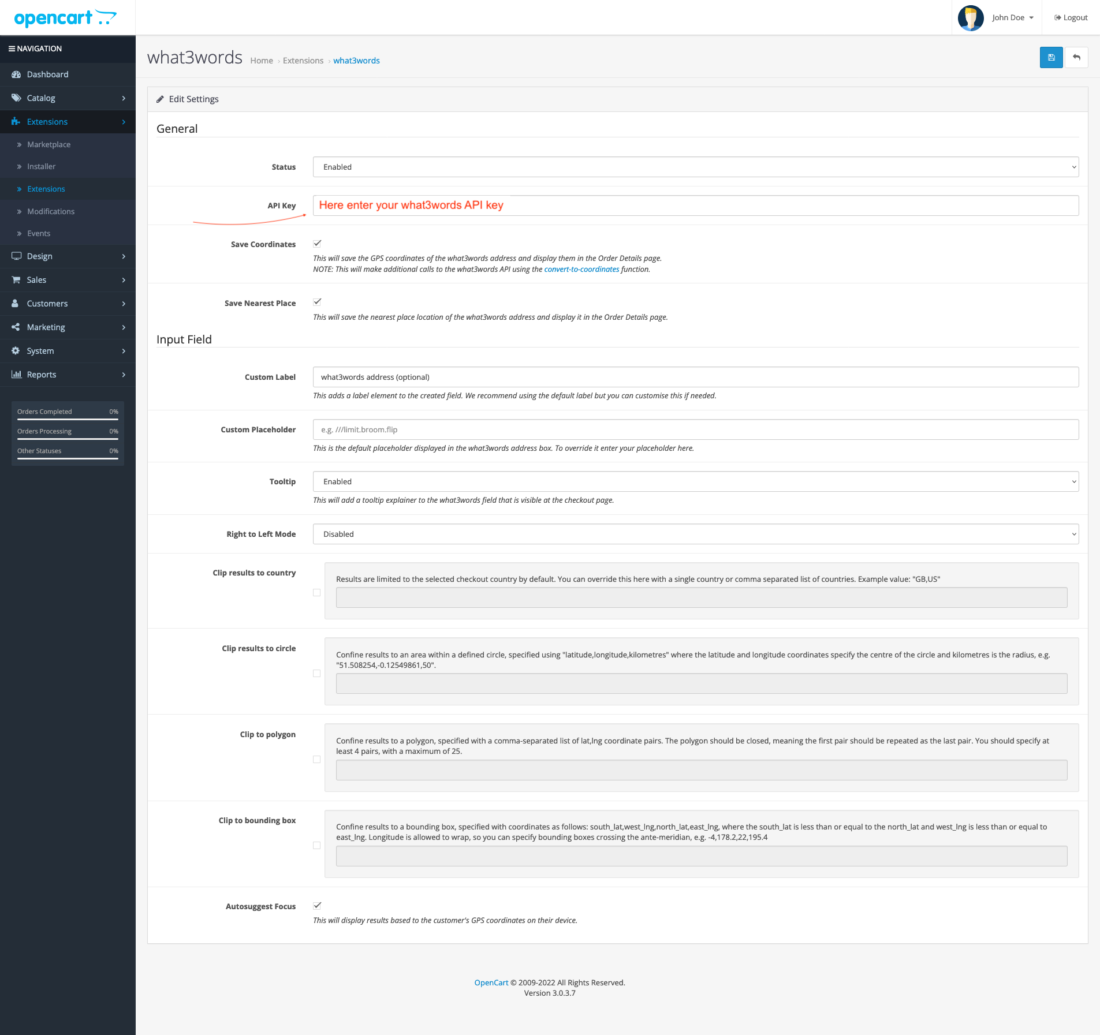This screenshot has width=1100, height=1035.
Task: Click the Reports chart icon
Action: (x=15, y=375)
